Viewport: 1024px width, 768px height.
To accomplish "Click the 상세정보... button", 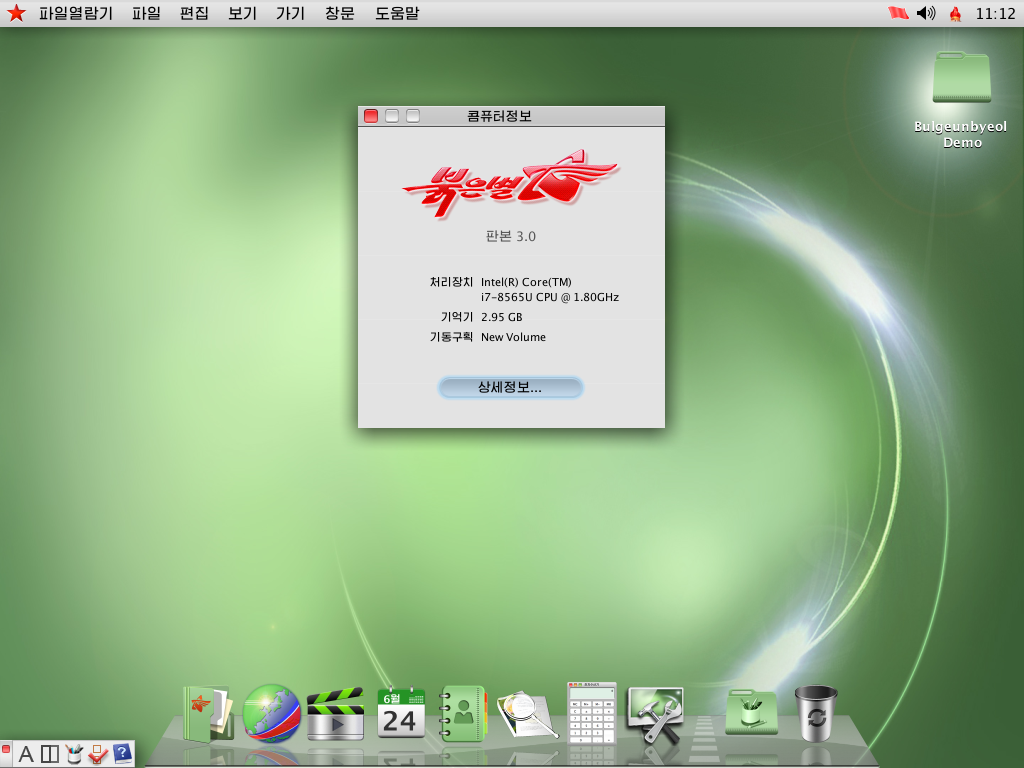I will (x=510, y=387).
